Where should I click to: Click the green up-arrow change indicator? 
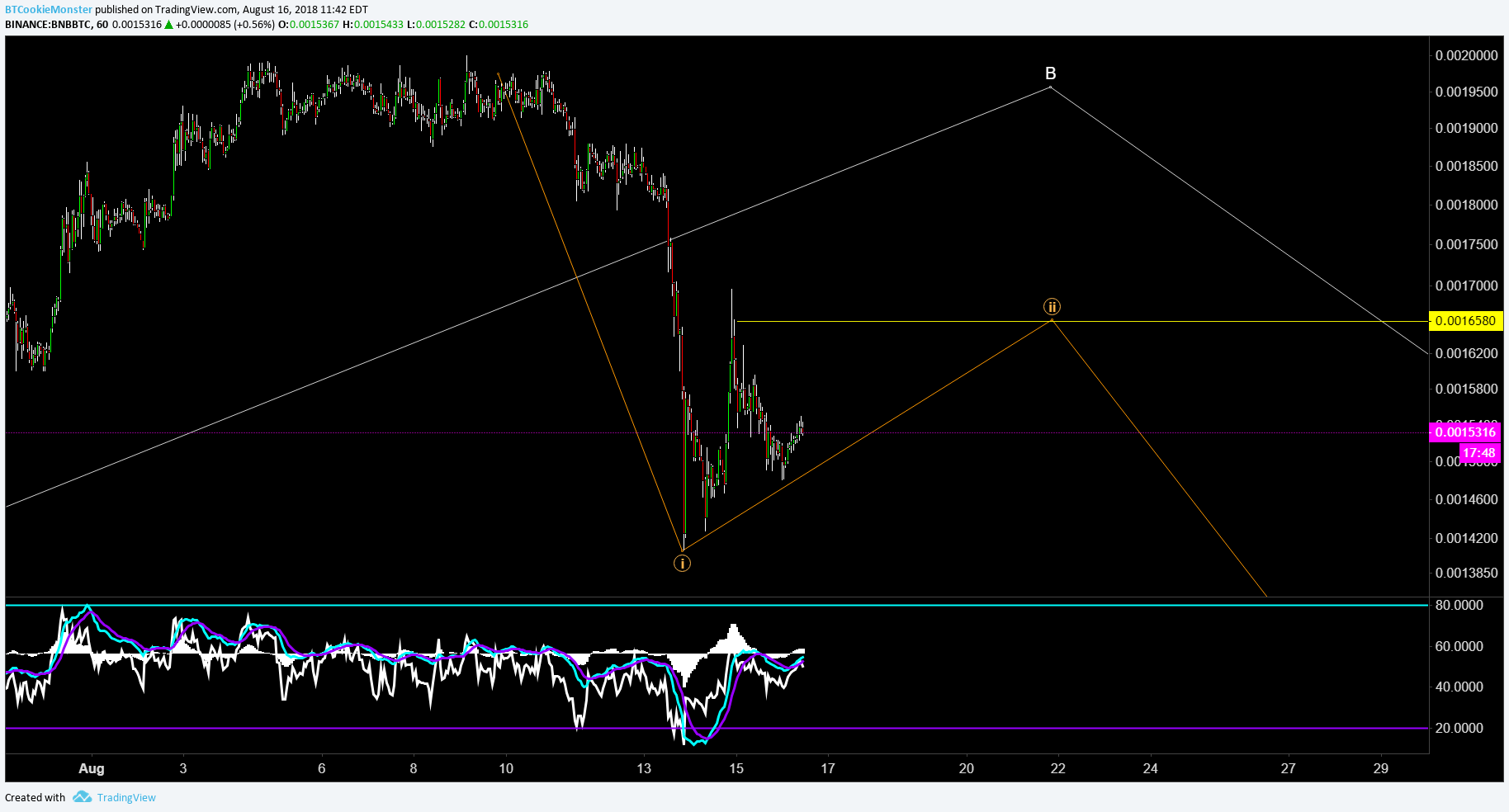pyautogui.click(x=169, y=24)
